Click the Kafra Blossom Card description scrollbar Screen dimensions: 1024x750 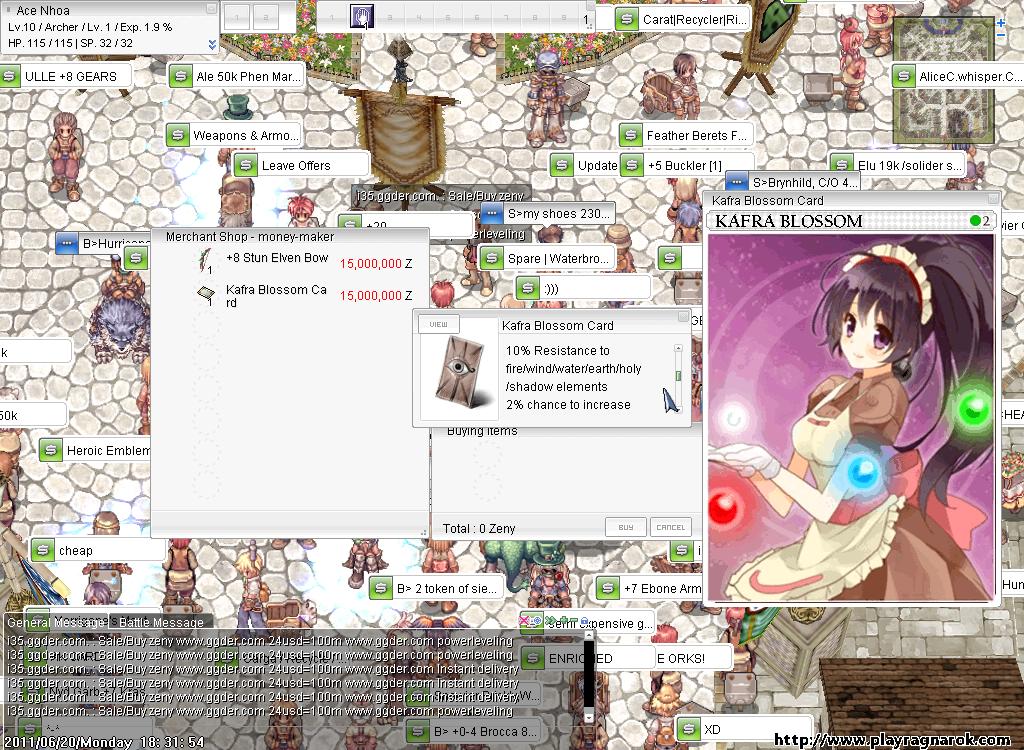coord(678,375)
